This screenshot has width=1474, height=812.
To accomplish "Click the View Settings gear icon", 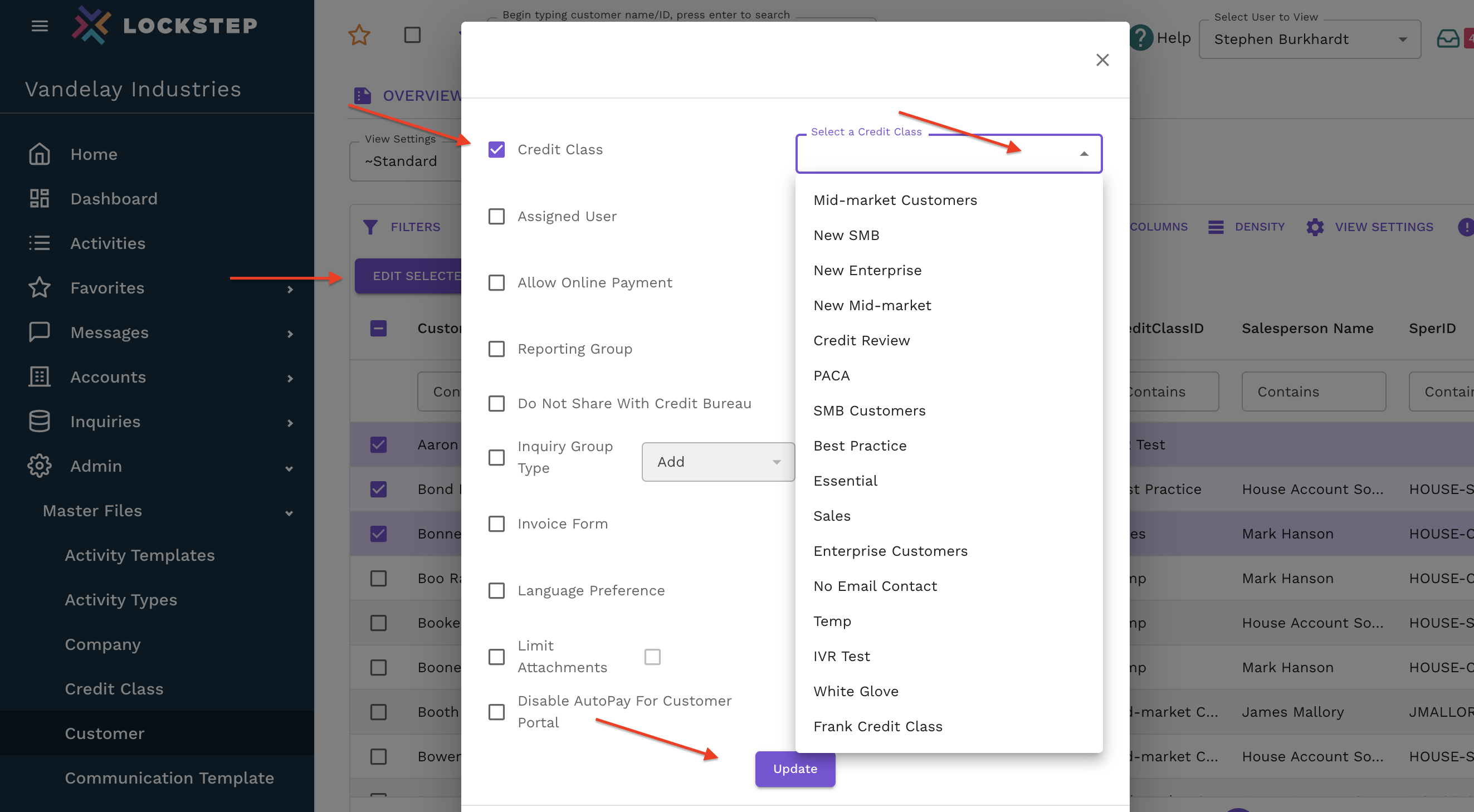I will [1314, 227].
